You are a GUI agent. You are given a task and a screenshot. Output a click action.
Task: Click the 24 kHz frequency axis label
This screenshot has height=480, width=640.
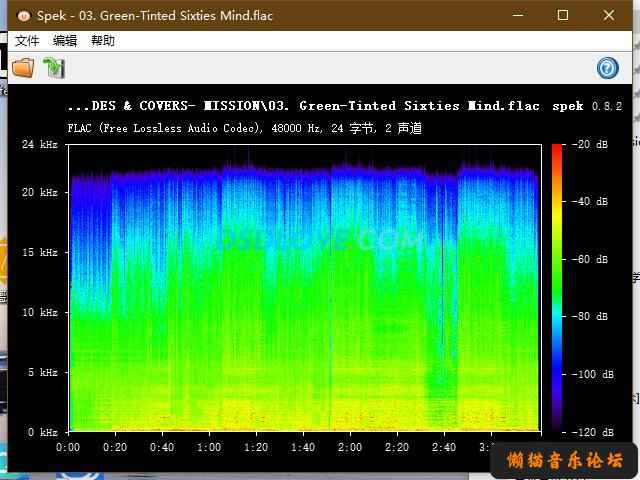click(40, 144)
